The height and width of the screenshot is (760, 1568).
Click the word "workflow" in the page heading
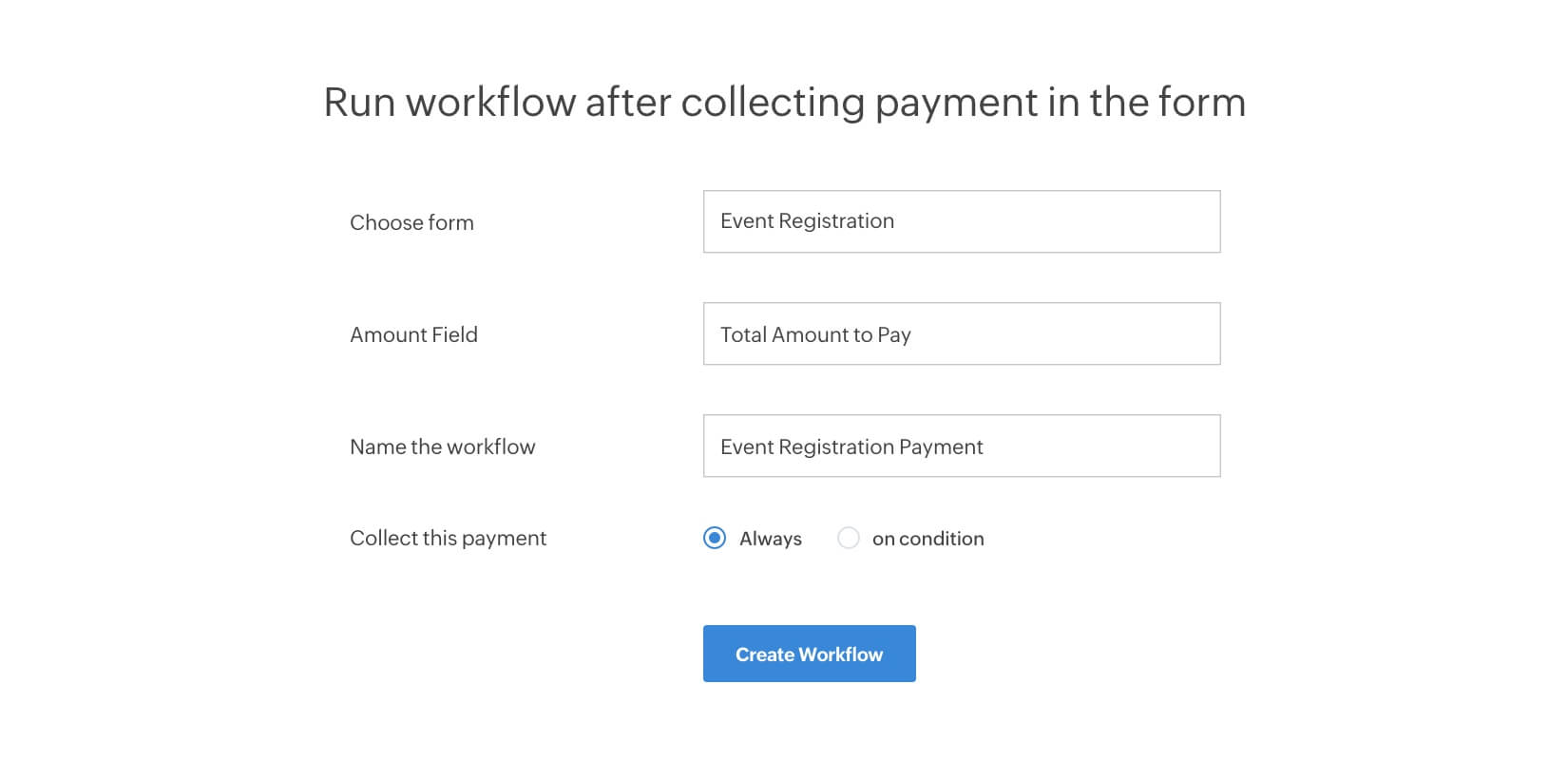pos(490,103)
